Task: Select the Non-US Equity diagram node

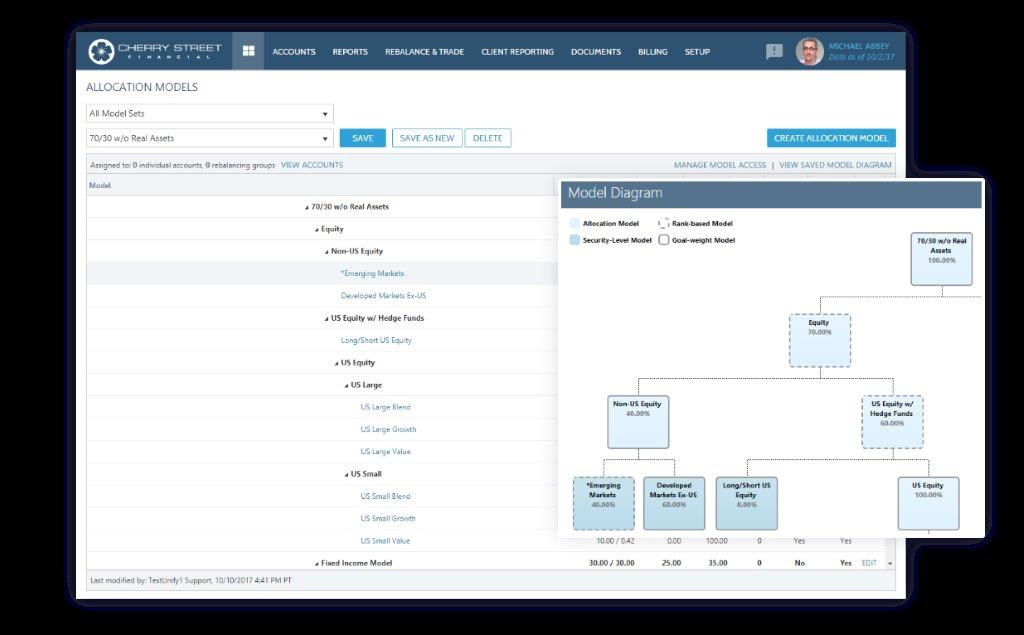Action: point(638,422)
